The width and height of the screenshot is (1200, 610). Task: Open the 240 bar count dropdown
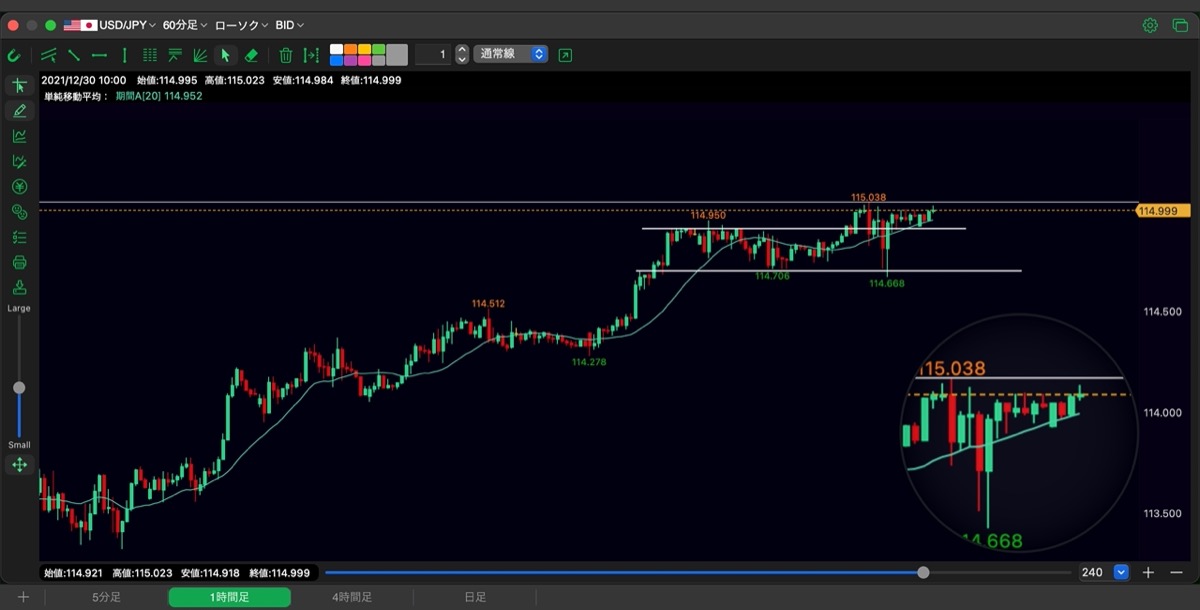(x=1121, y=572)
